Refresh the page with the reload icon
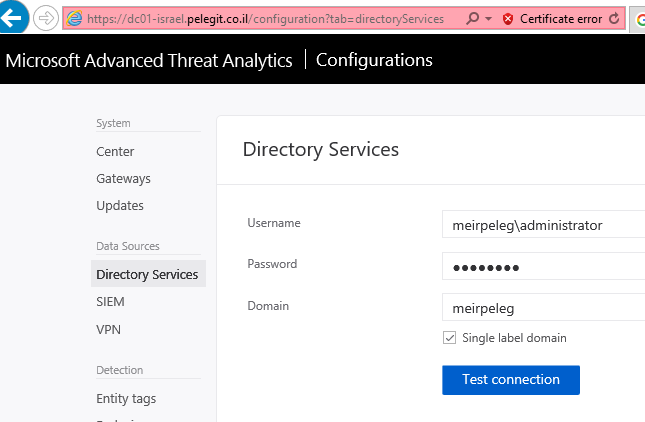Screen dimensions: 645x422 click(x=614, y=19)
